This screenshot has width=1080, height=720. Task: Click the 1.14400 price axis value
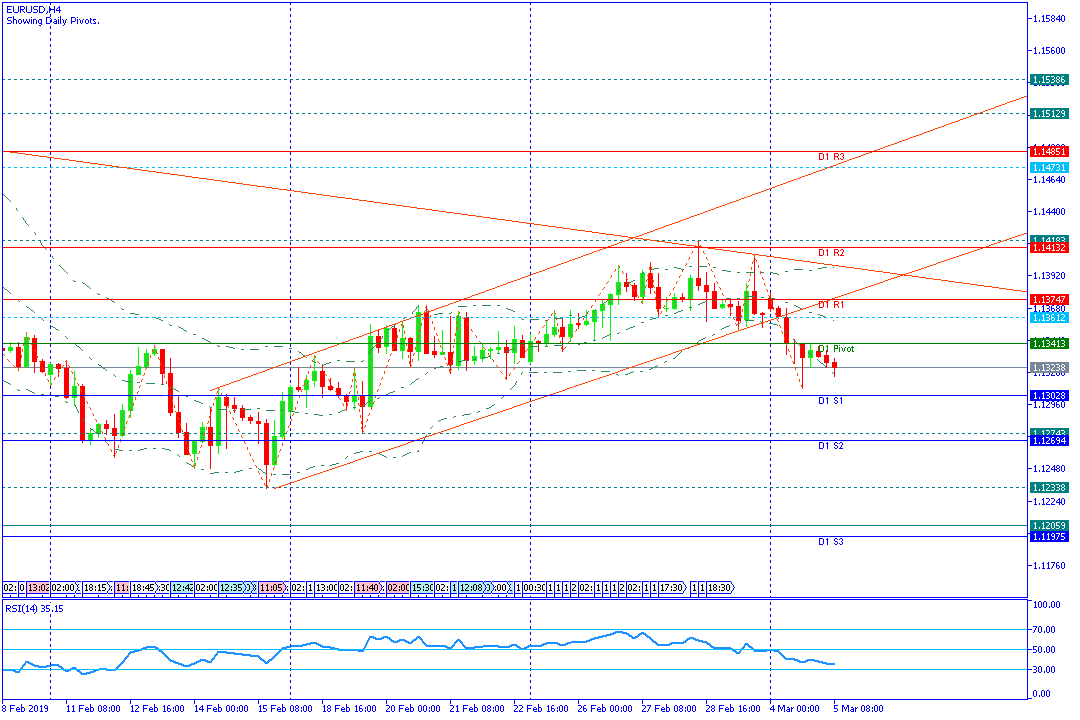tap(1049, 212)
